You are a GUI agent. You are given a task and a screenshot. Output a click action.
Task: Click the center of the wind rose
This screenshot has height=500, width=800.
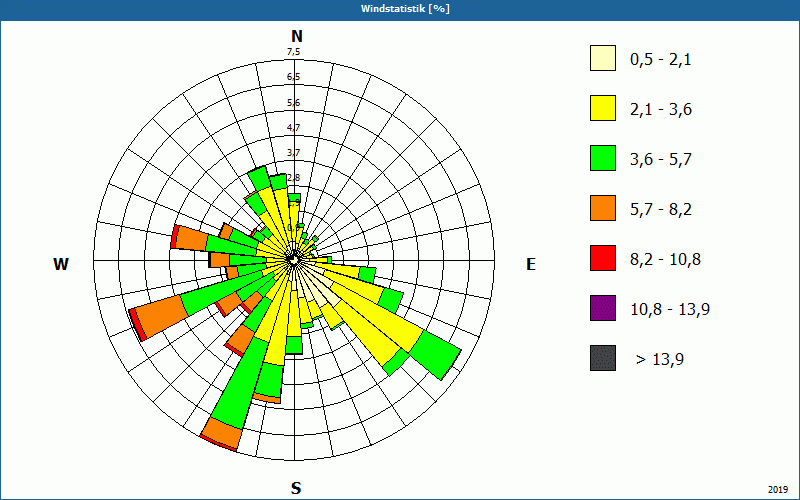(x=294, y=260)
